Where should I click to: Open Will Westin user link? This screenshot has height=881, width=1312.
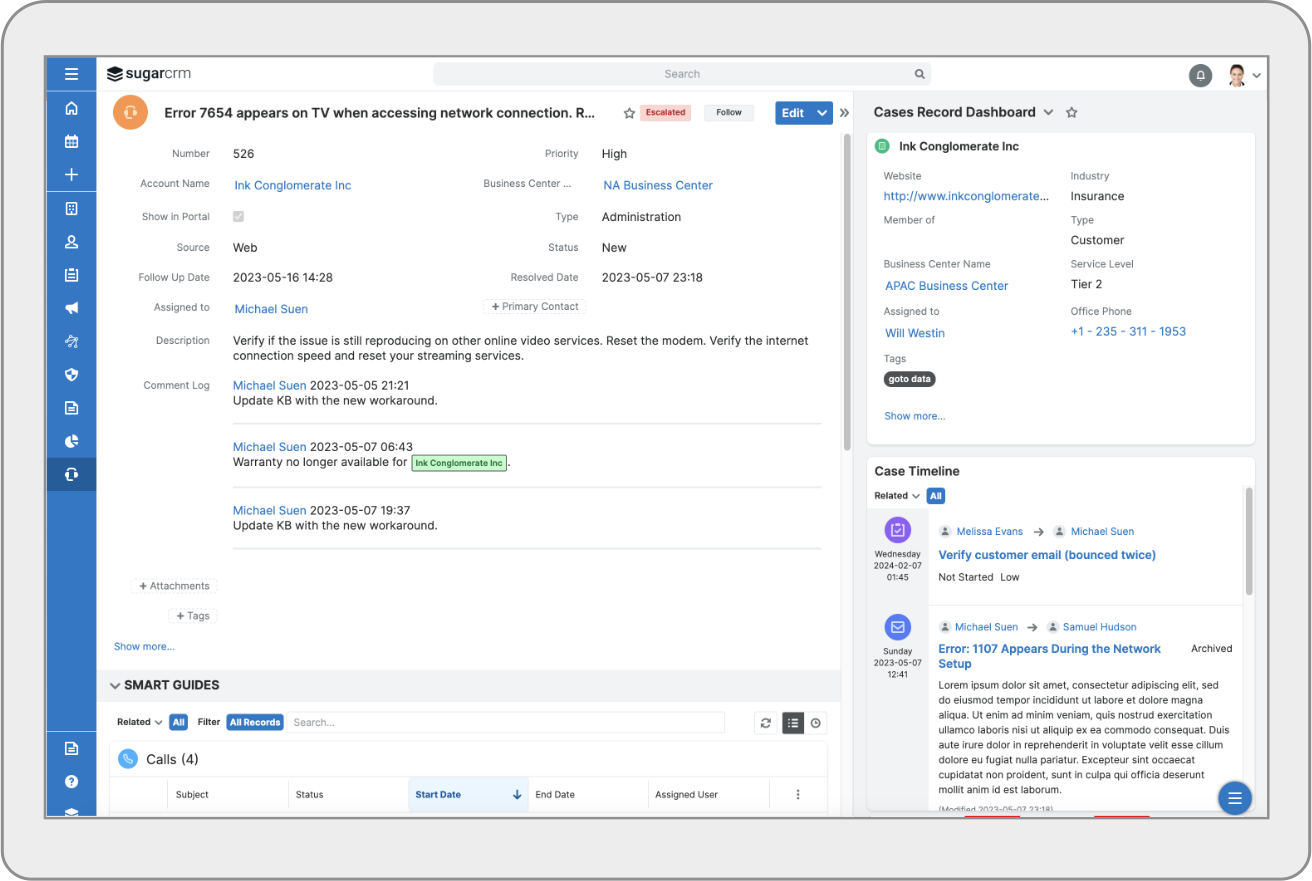coord(915,333)
